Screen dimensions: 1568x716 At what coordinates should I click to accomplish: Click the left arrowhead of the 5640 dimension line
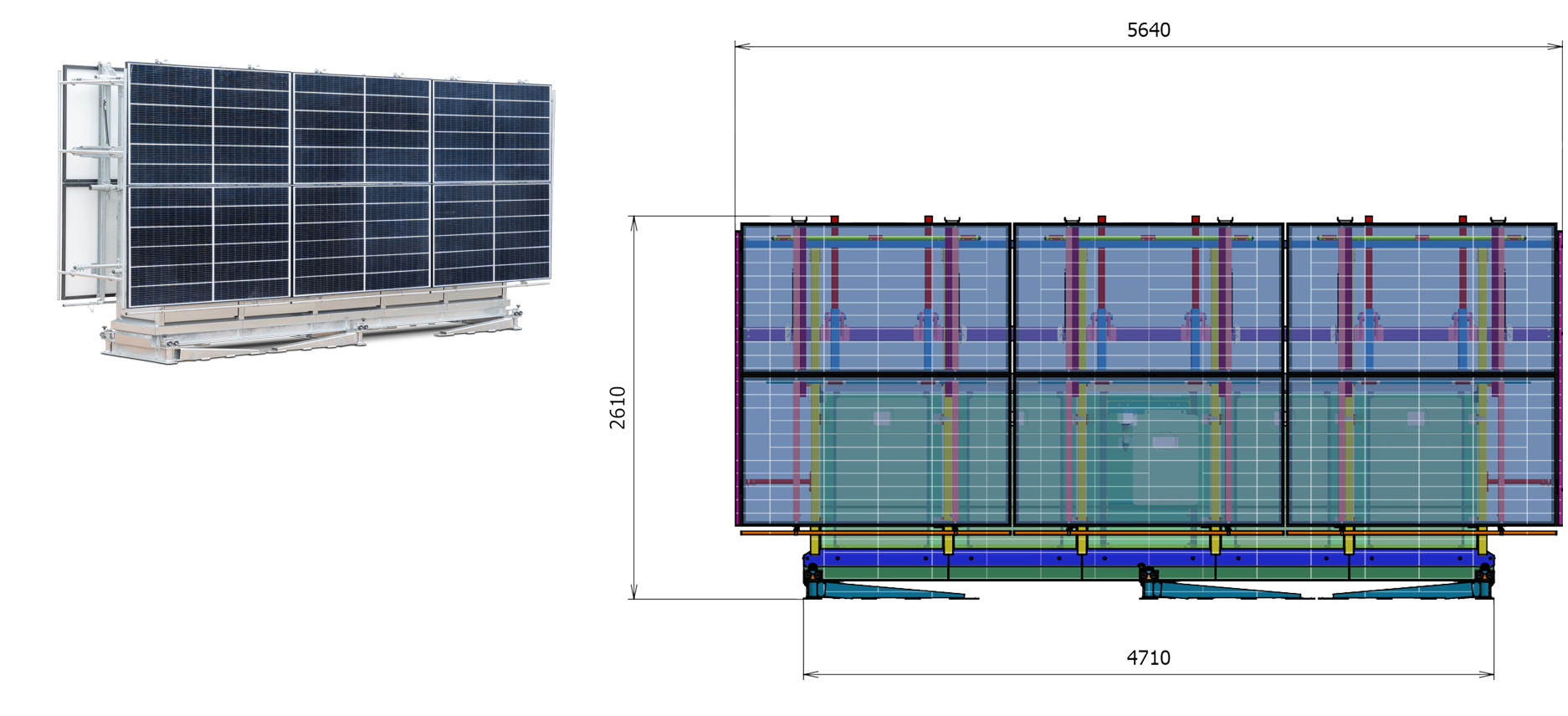coord(740,47)
